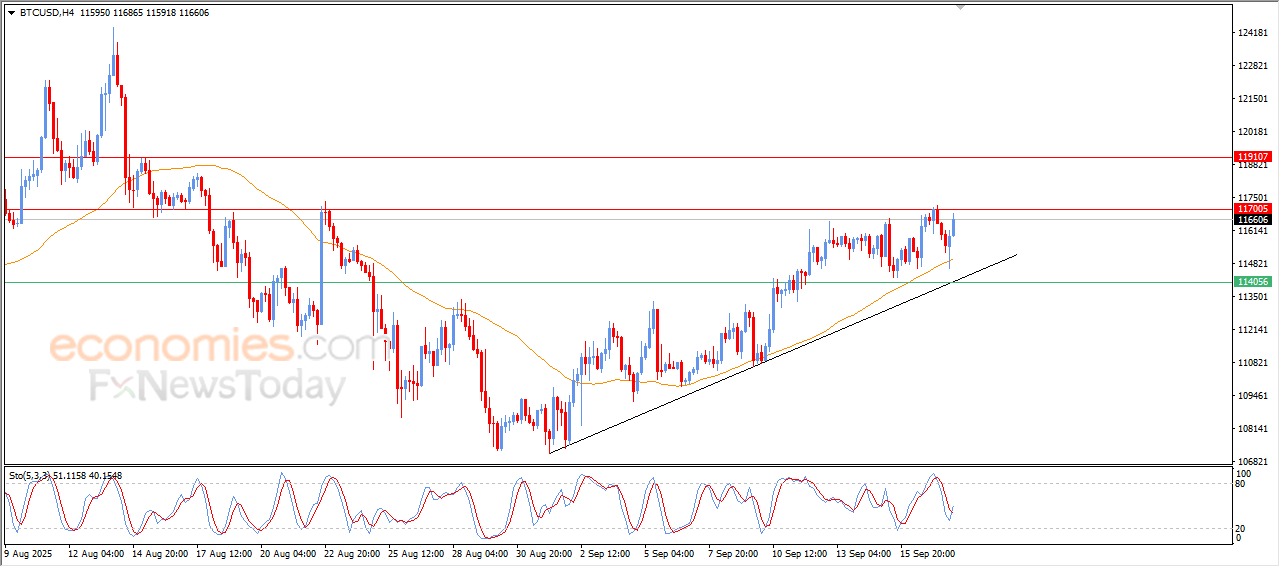Image resolution: width=1280 pixels, height=567 pixels.
Task: Click the 14 Aug 20:00 time label
Action: point(160,552)
